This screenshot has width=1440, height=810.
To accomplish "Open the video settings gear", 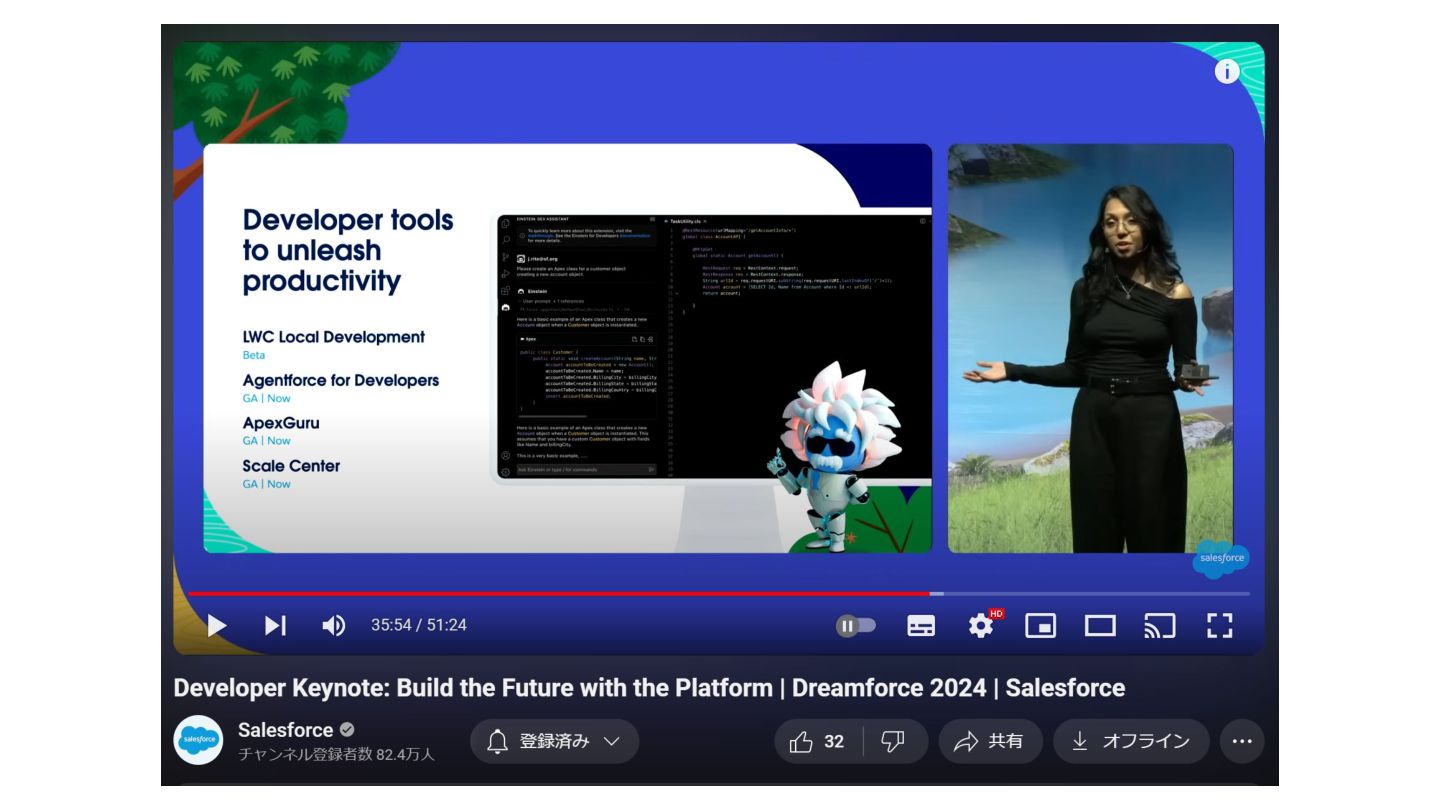I will 982,626.
